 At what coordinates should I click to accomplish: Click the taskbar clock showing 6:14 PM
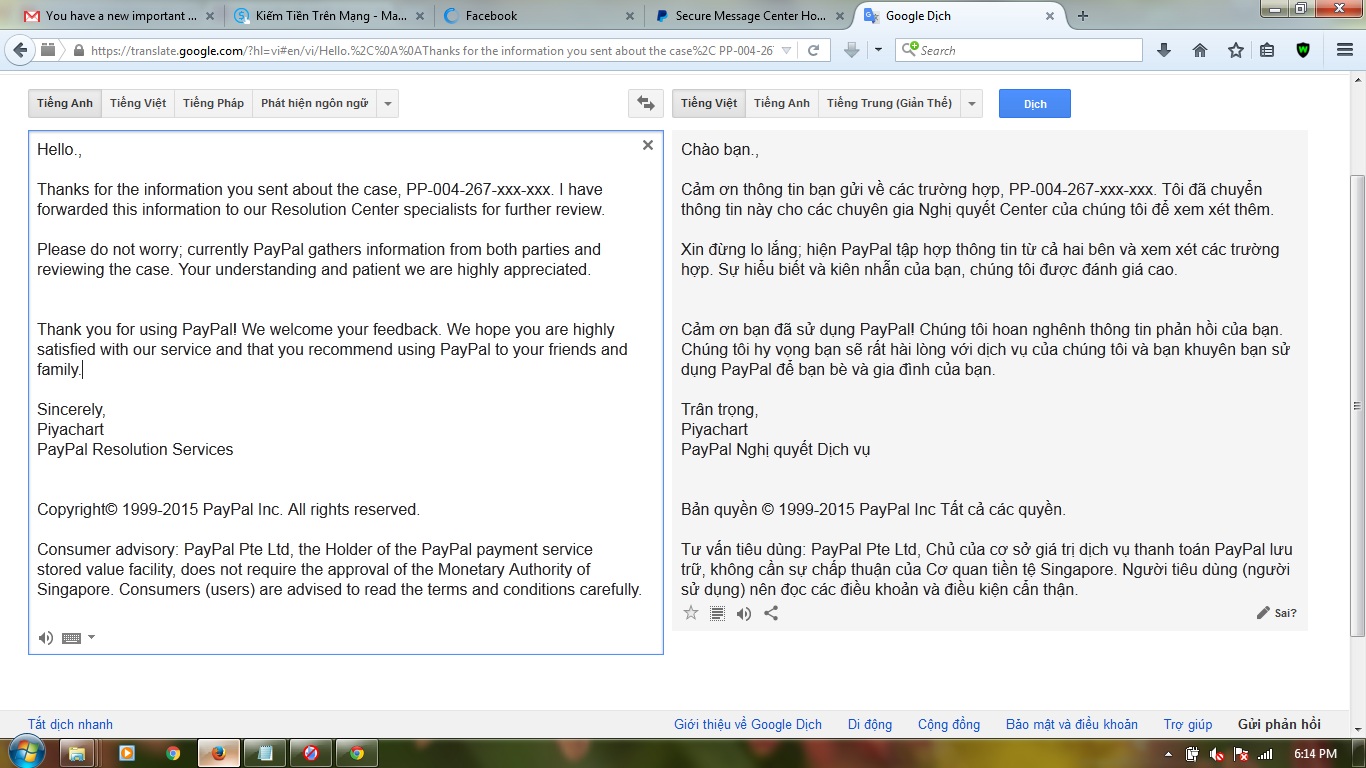tap(1315, 753)
